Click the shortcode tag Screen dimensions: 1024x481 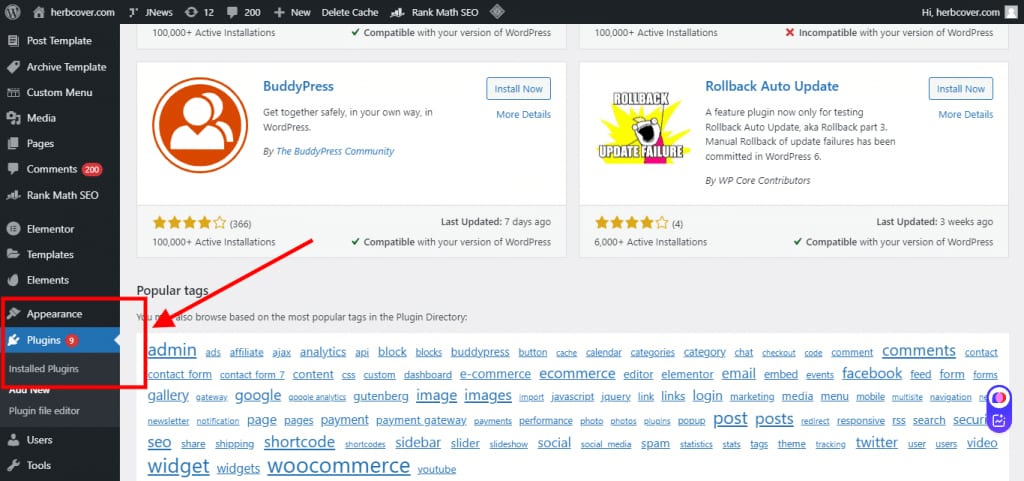pos(299,442)
